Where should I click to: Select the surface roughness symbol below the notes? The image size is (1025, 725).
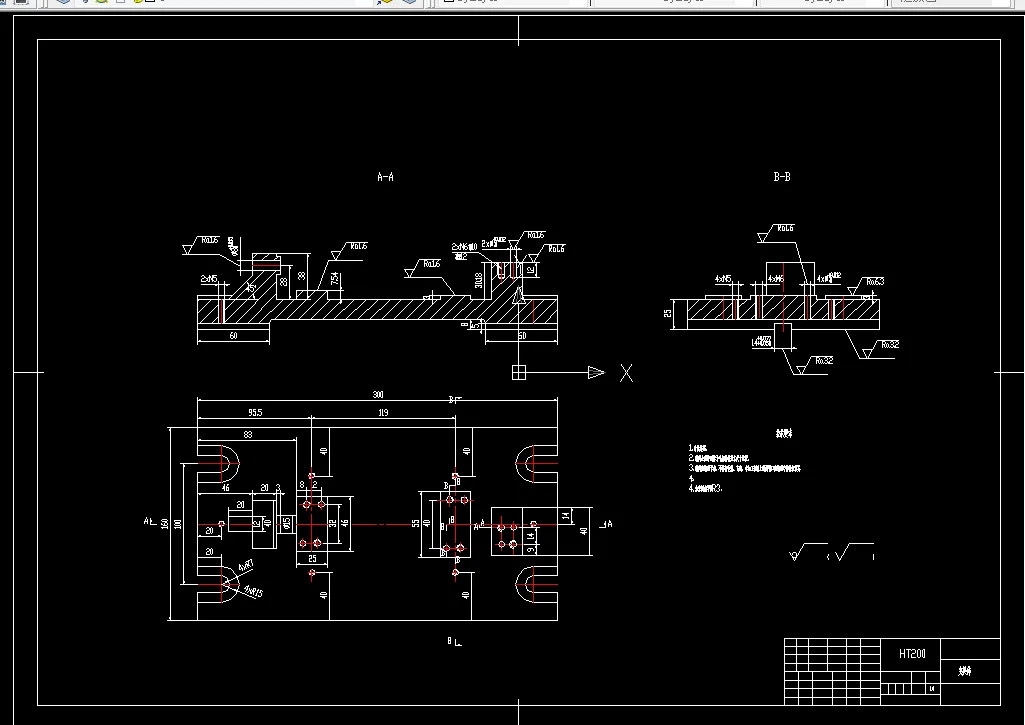click(832, 553)
